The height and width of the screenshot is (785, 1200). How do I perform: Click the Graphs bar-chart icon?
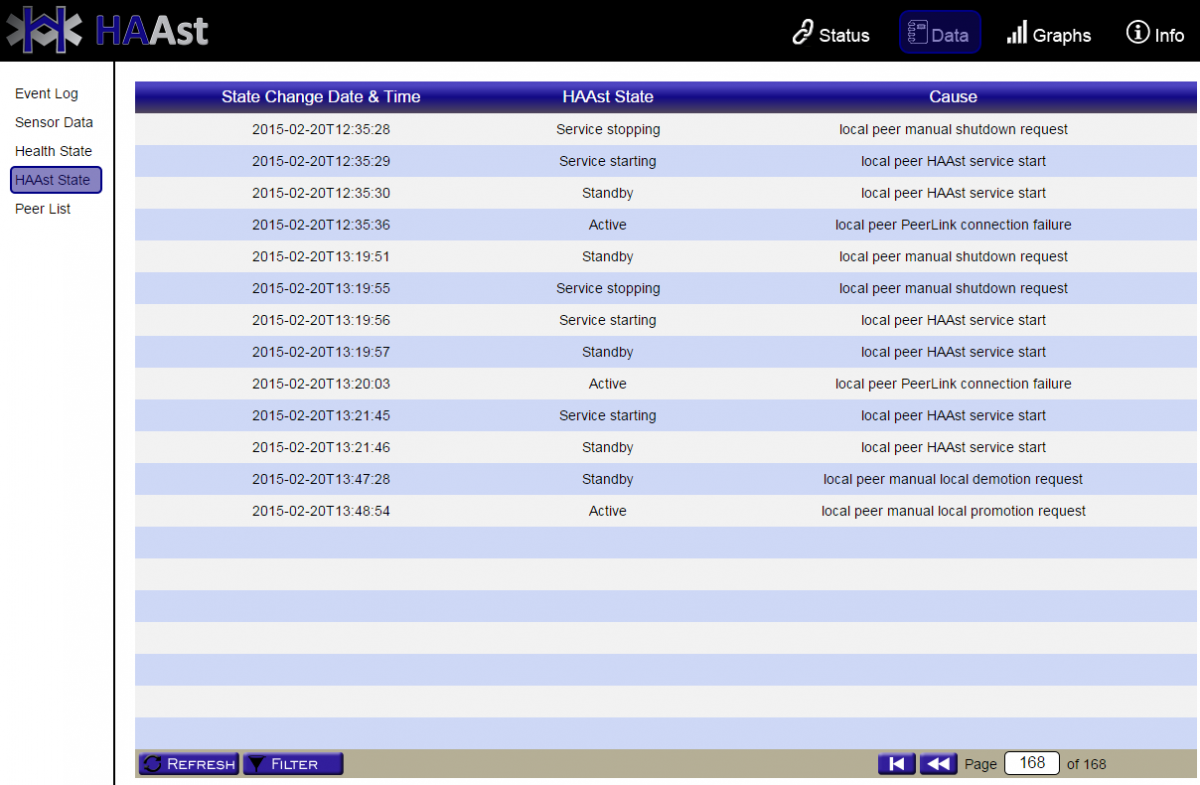pyautogui.click(x=1018, y=33)
